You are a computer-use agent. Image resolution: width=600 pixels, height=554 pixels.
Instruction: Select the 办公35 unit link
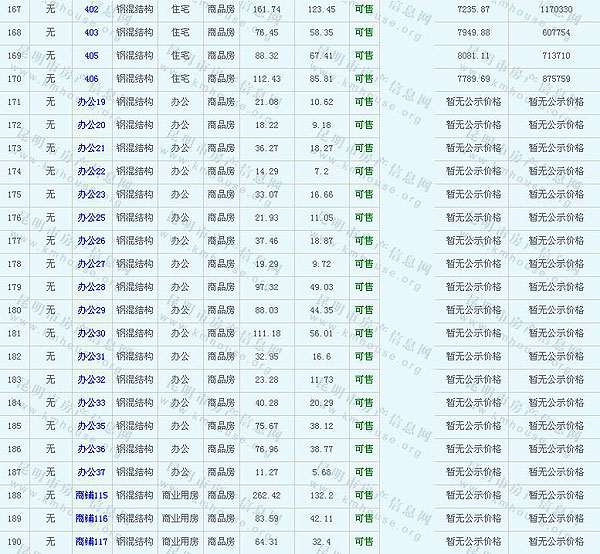[x=91, y=426]
